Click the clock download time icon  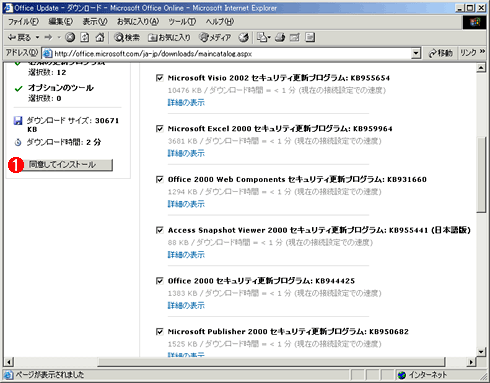[x=18, y=142]
